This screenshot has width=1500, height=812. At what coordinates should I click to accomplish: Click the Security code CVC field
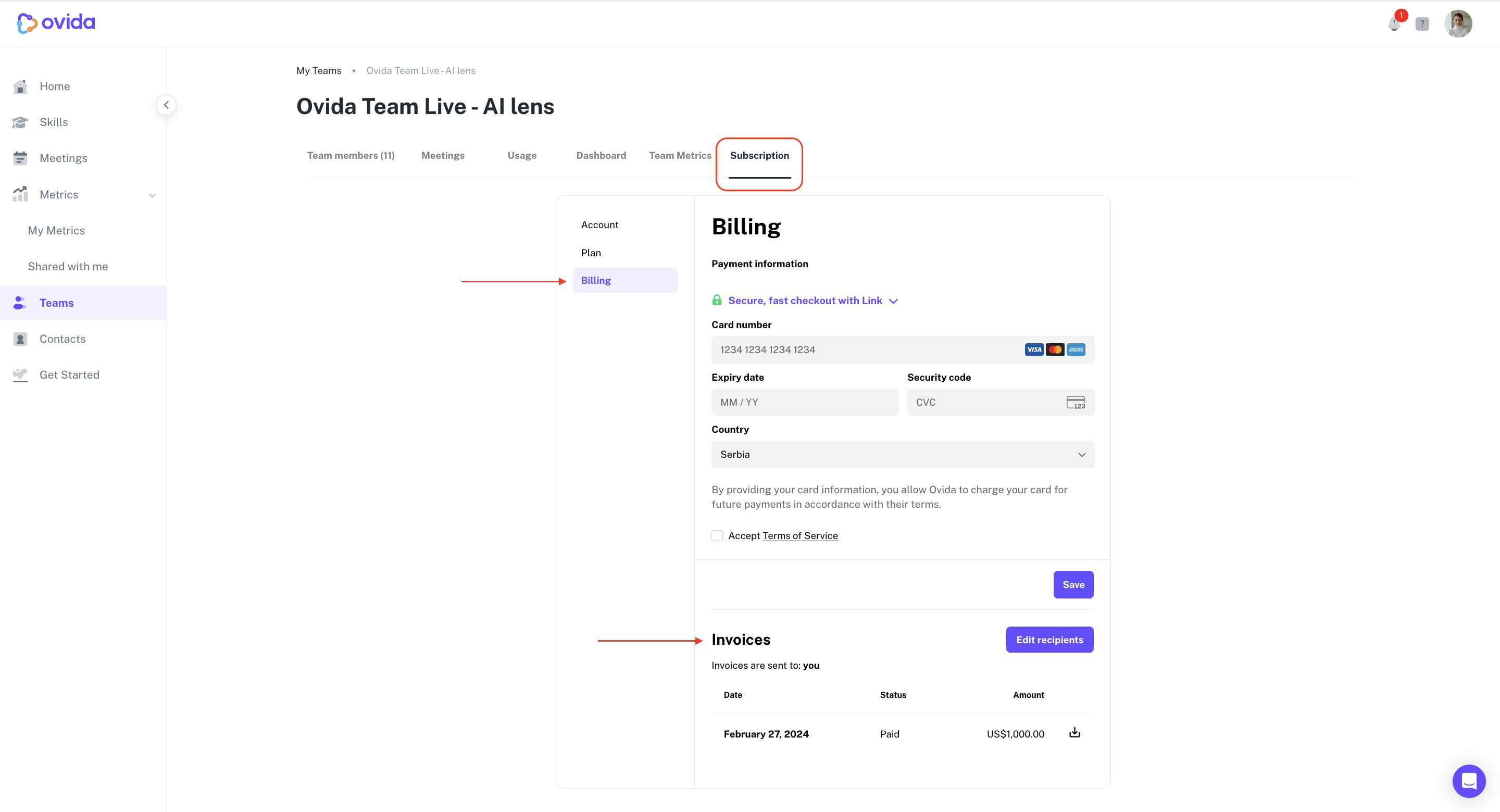click(1001, 402)
